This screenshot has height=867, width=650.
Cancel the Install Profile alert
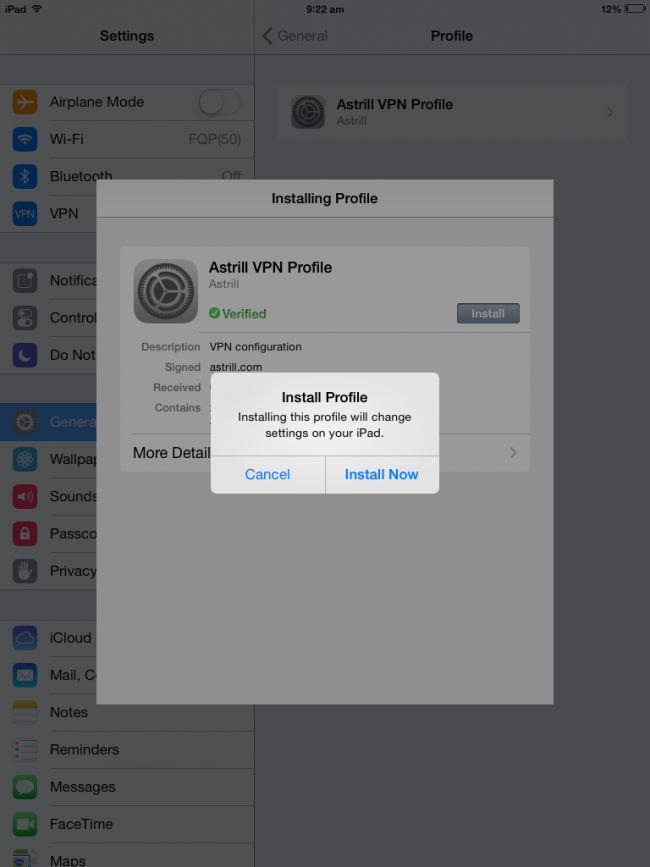pyautogui.click(x=268, y=474)
